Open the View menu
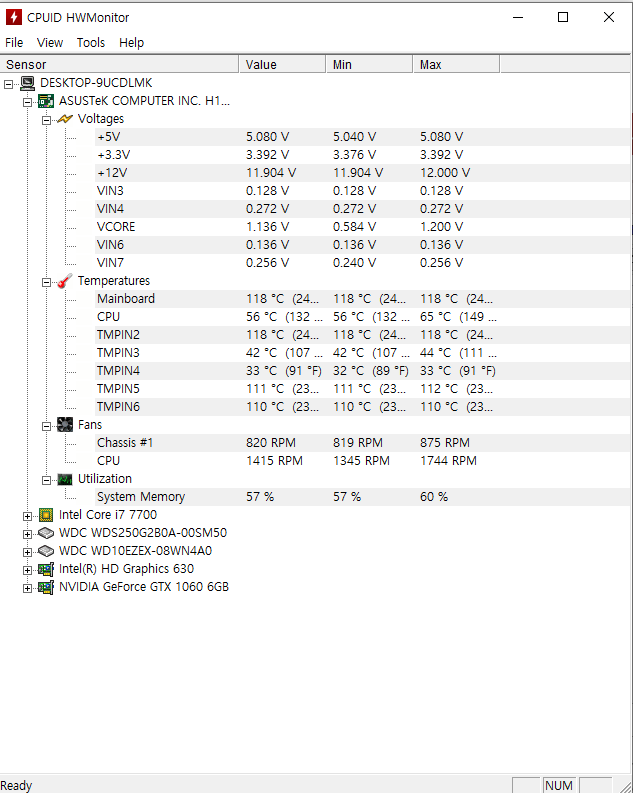Screen dimensions: 633x793 click(x=50, y=42)
